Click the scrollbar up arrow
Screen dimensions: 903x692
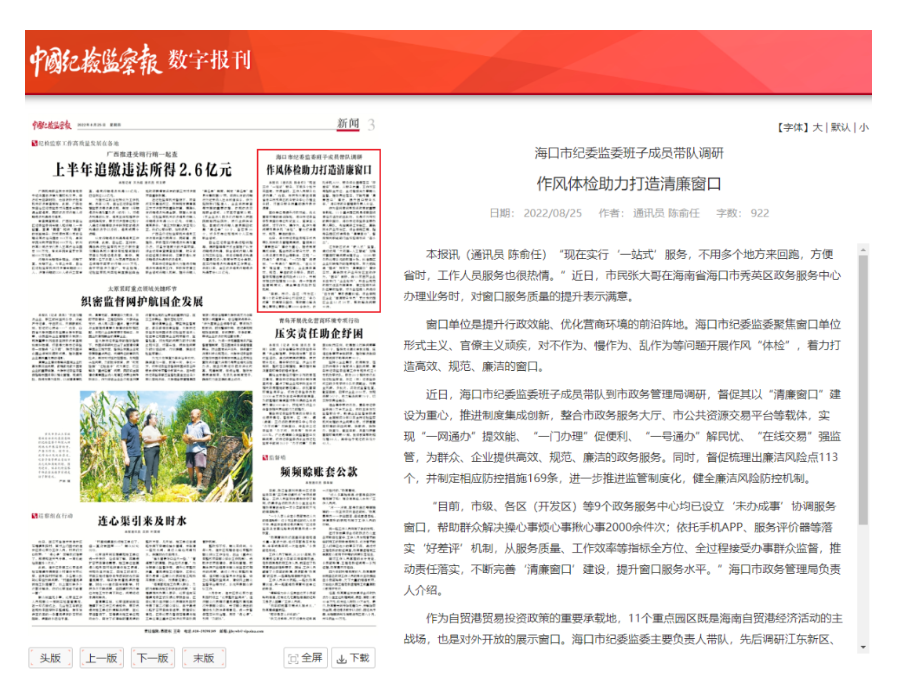863,250
